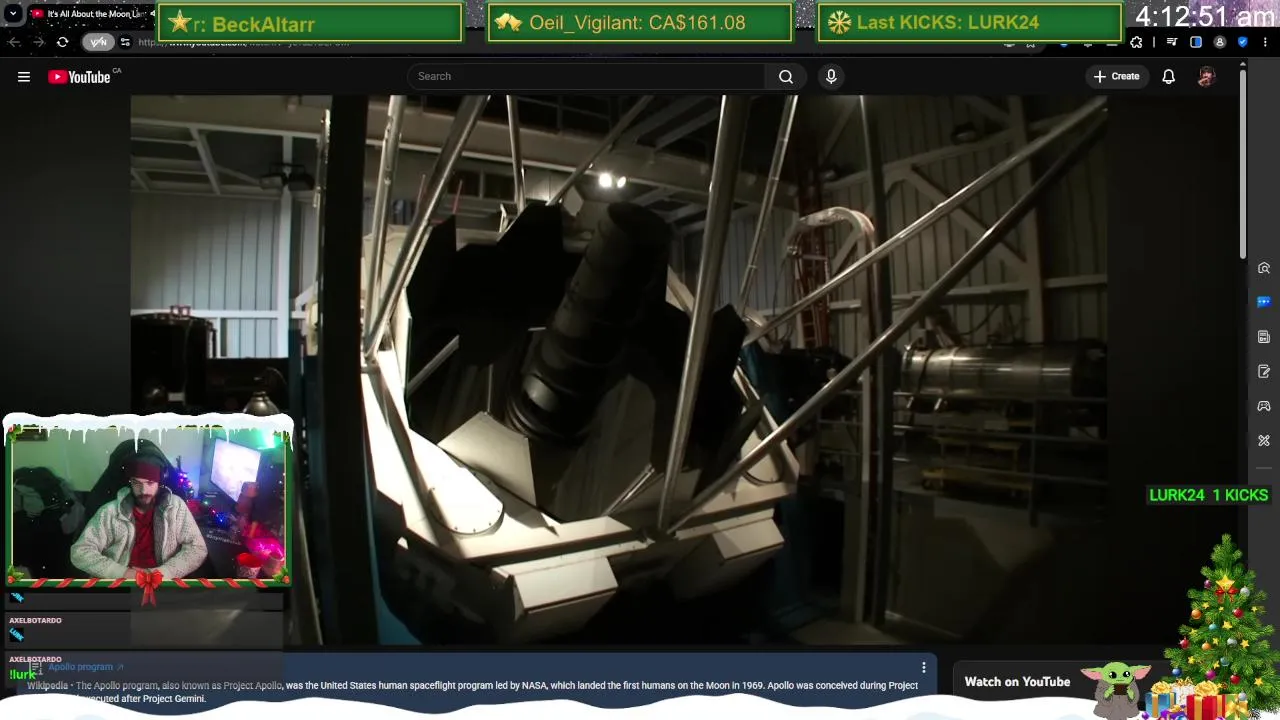Open the sidebar search-house icon
Viewport: 1280px width, 720px height.
(1264, 268)
